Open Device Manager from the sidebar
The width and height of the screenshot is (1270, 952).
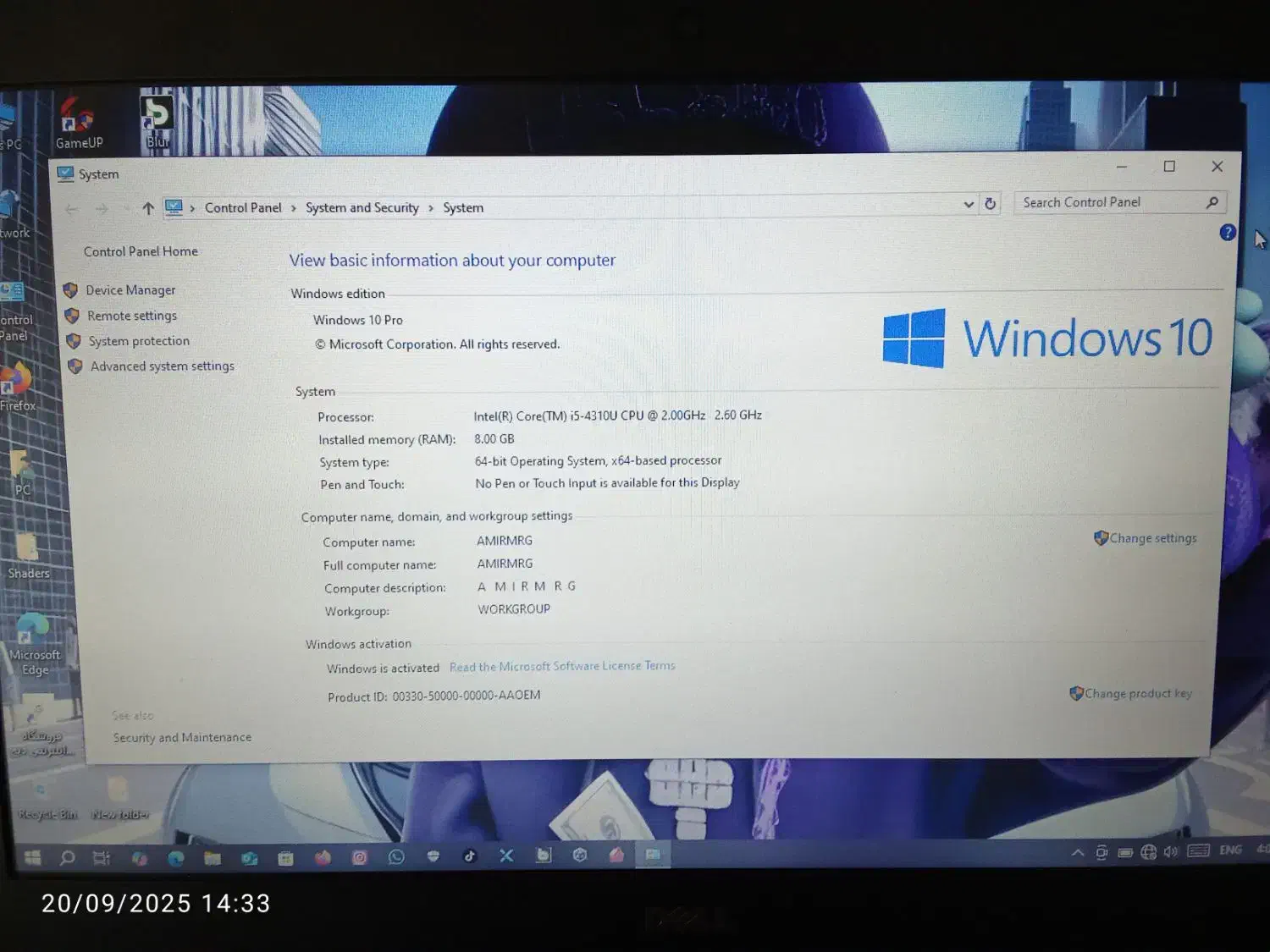coord(130,290)
